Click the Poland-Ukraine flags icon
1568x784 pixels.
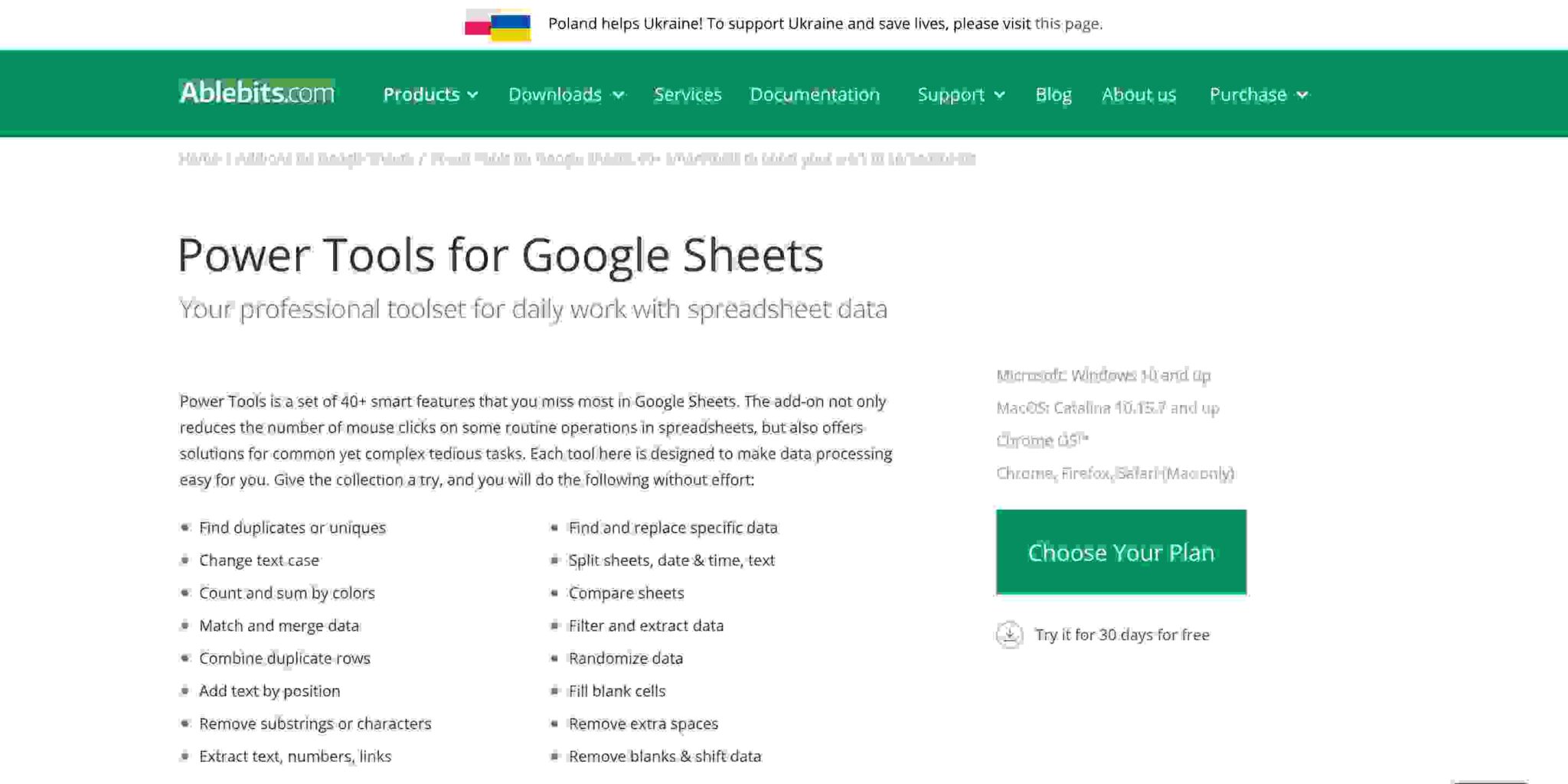pos(498,24)
